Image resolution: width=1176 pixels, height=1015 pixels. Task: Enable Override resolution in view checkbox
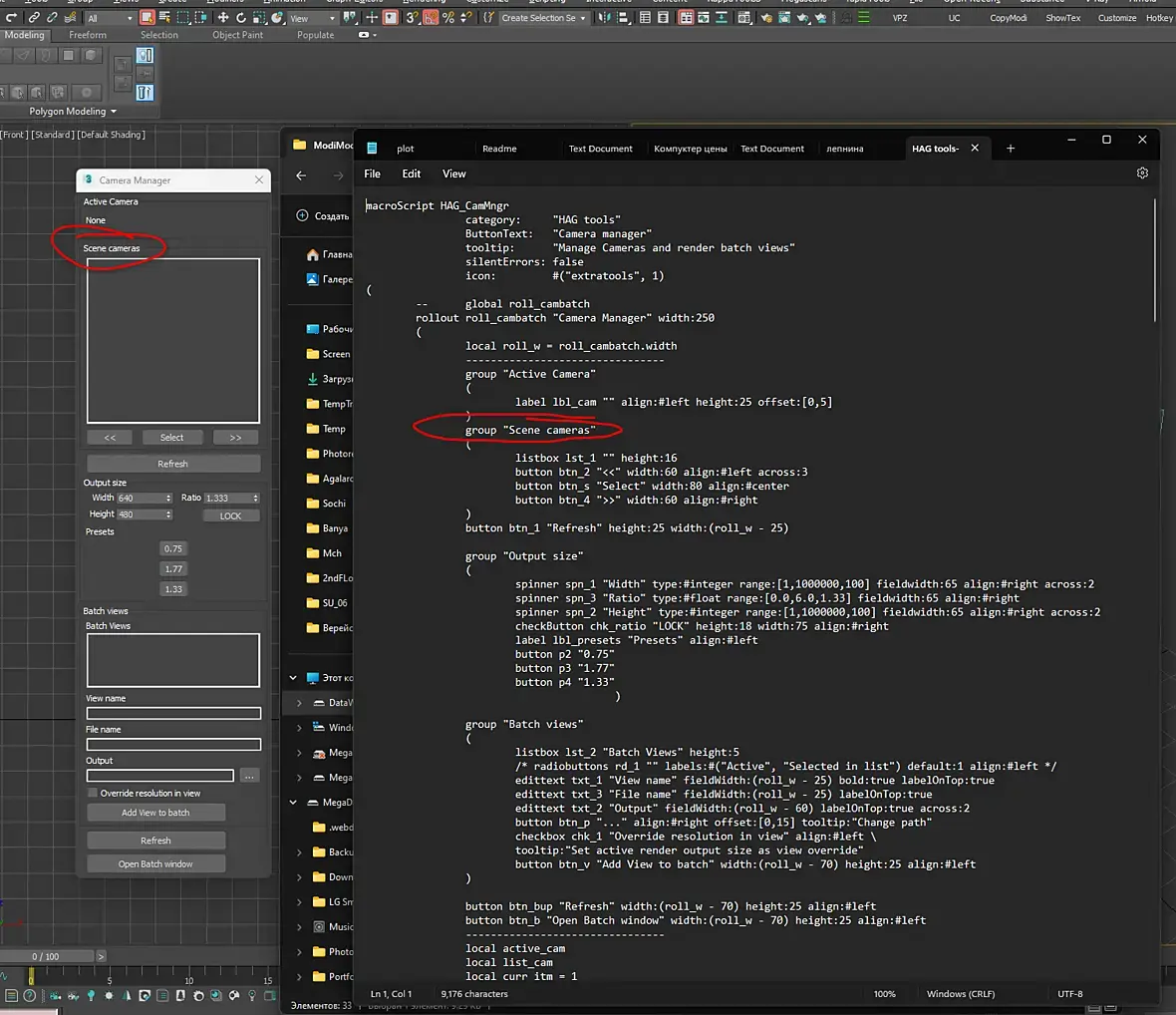point(93,794)
